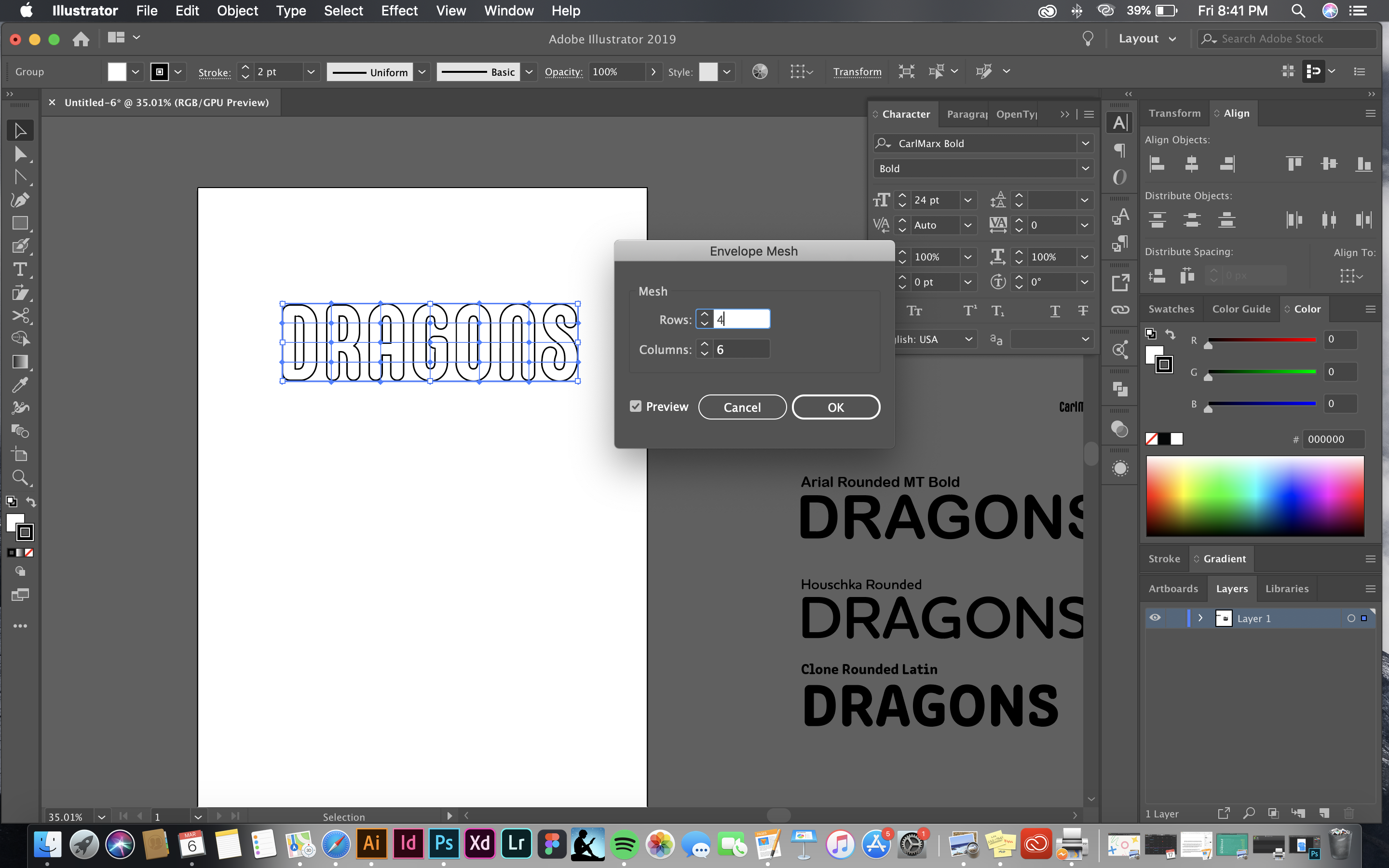This screenshot has width=1389, height=868.
Task: Open the Effect menu
Action: (x=399, y=10)
